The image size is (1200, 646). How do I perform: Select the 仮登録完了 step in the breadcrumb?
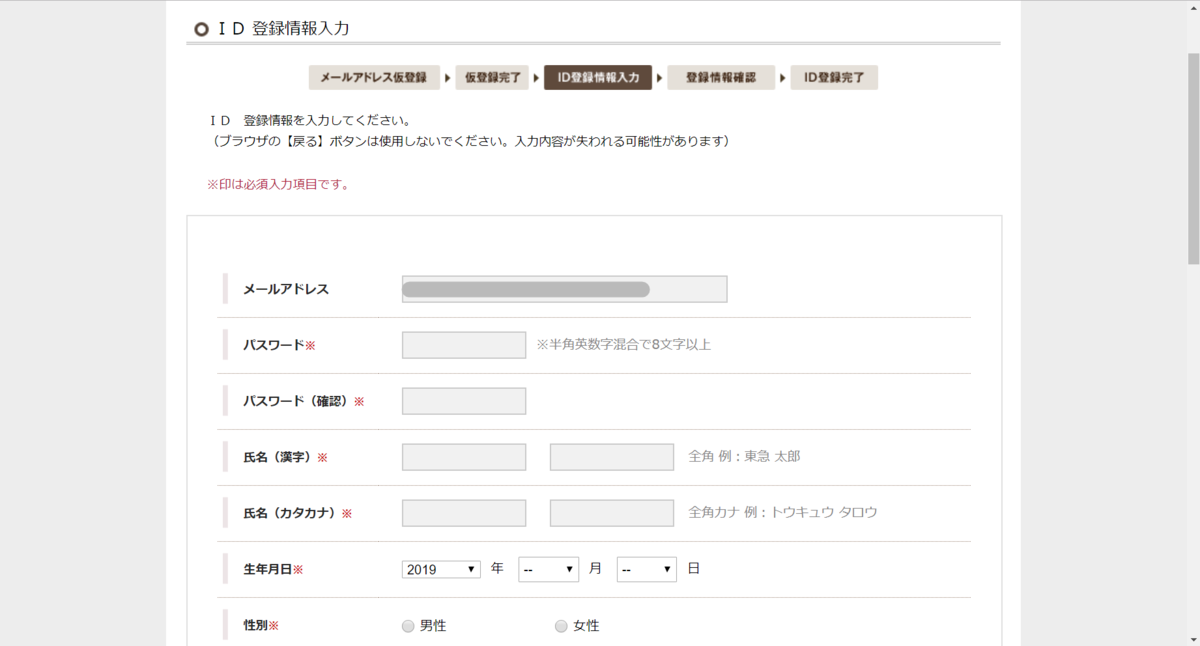(490, 77)
